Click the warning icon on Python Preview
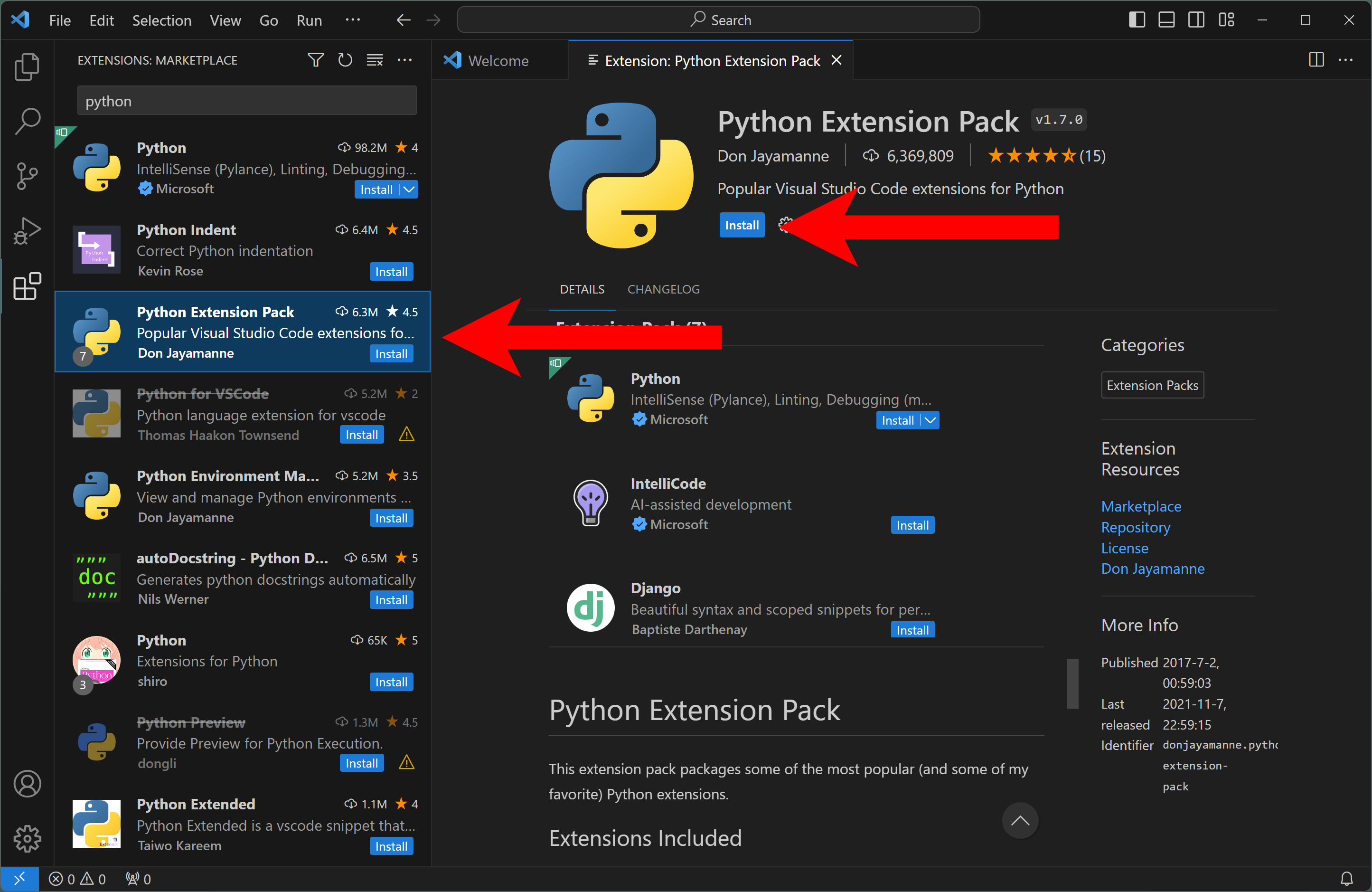Screen dimensions: 1372x892 (406, 763)
